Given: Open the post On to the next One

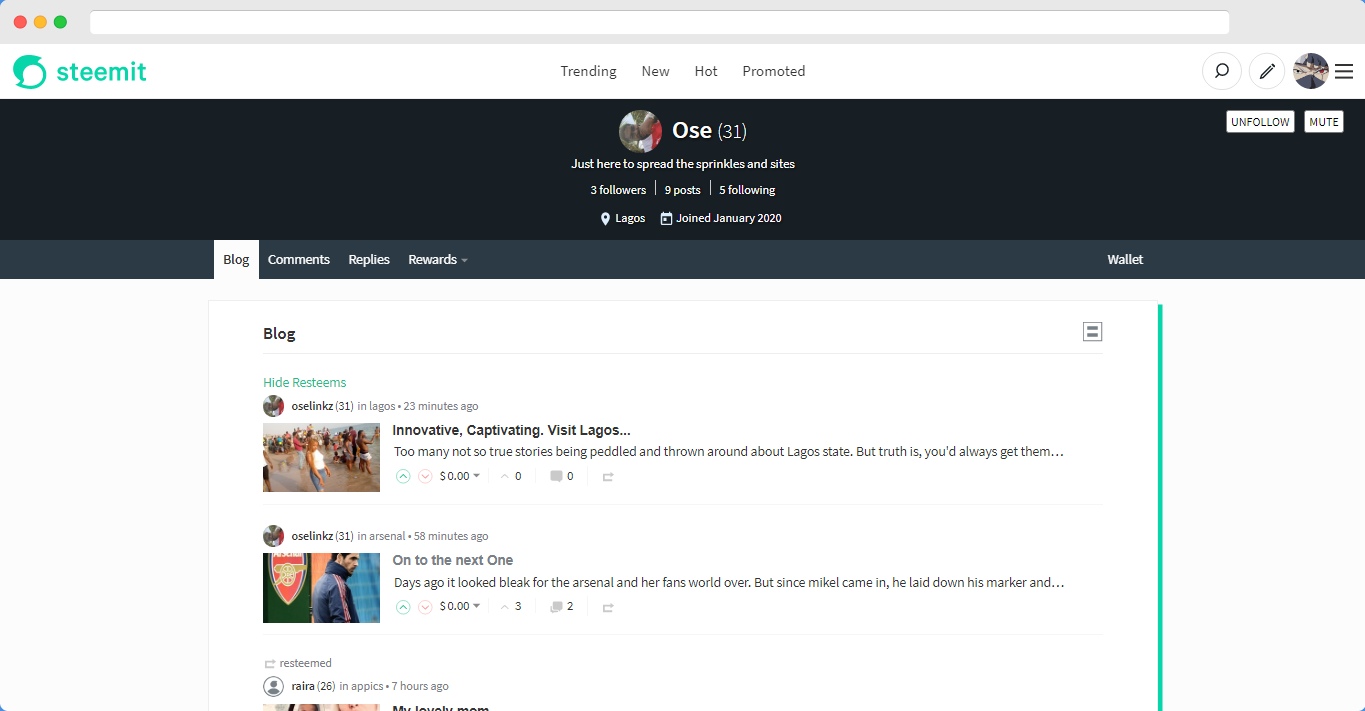Looking at the screenshot, I should coord(452,560).
